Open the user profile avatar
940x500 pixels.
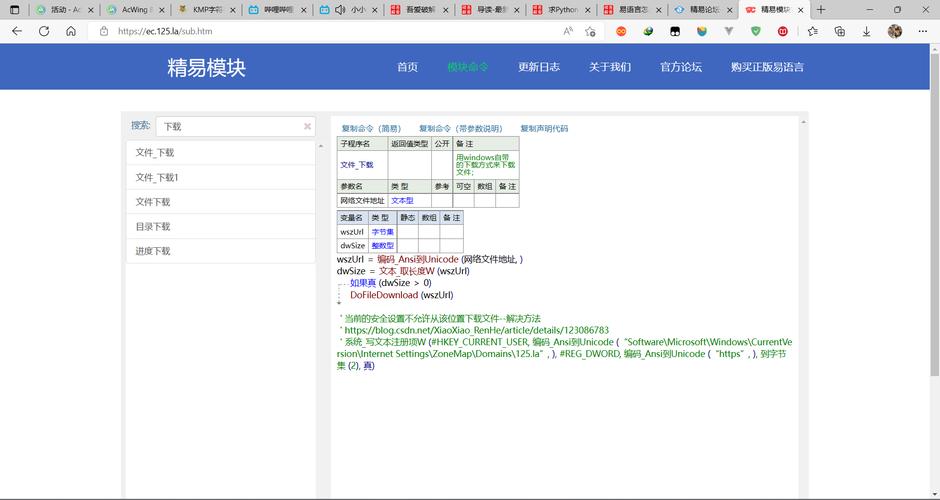tap(895, 31)
